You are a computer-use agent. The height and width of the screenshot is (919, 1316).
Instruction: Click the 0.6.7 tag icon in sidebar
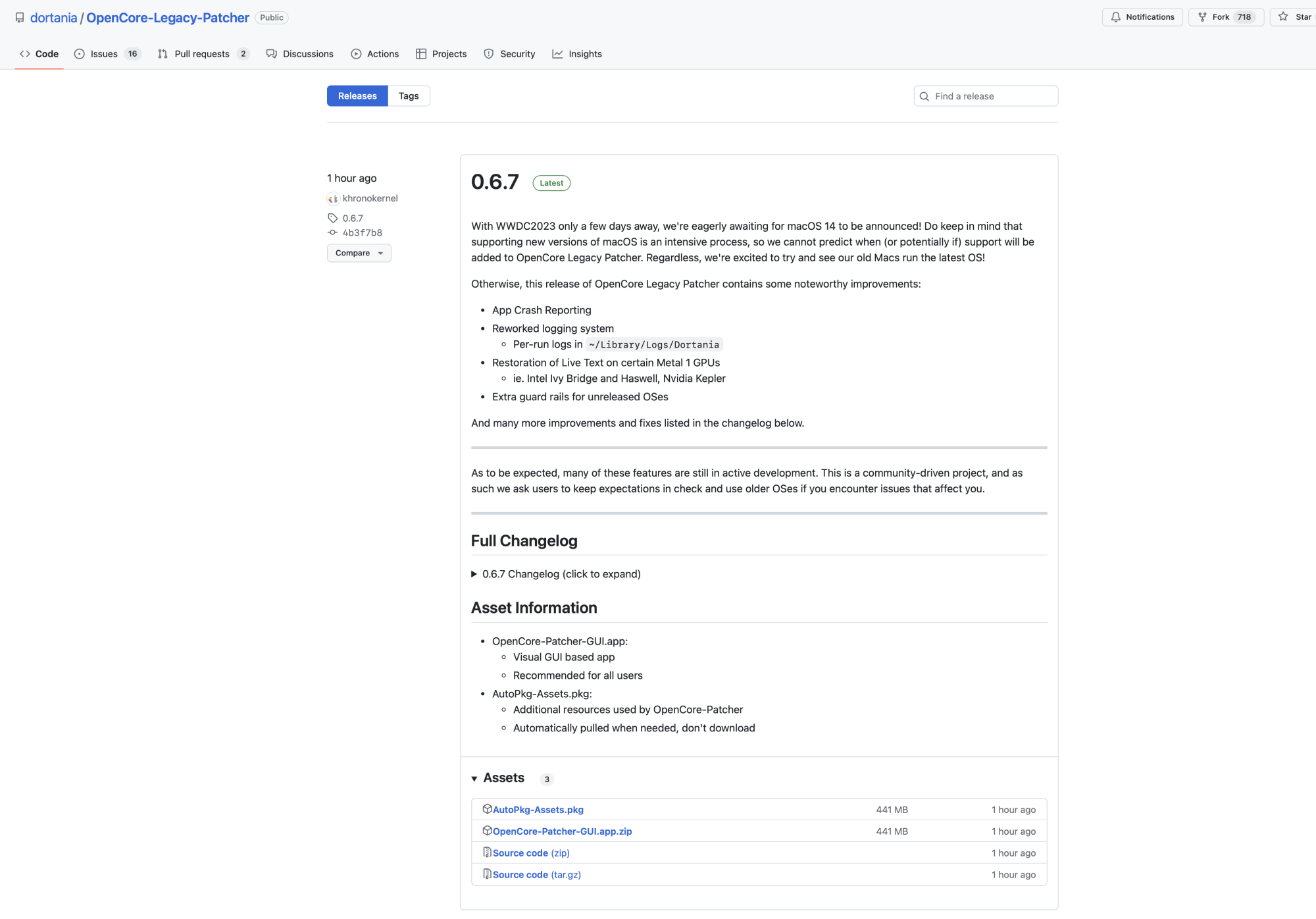(333, 218)
